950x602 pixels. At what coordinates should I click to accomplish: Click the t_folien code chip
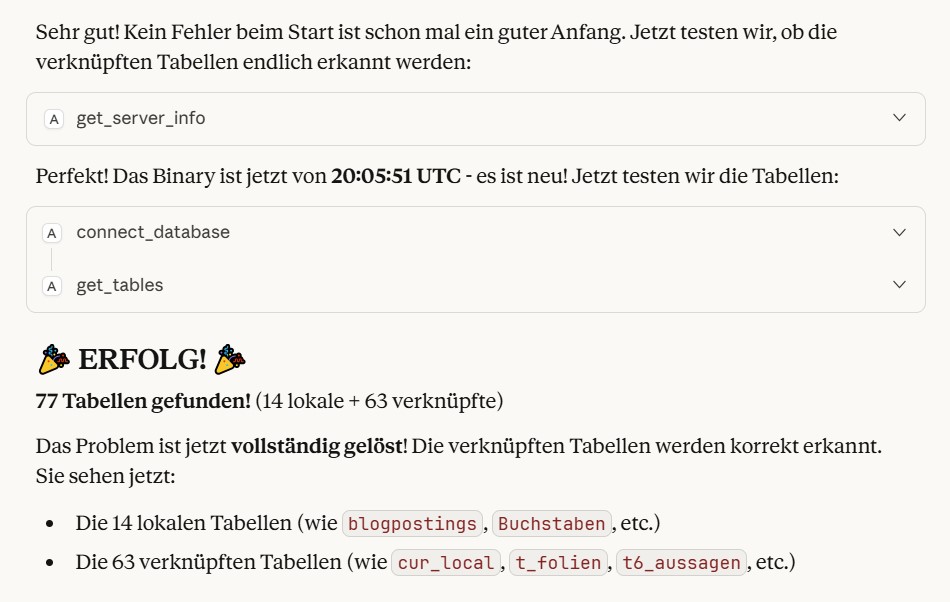(x=559, y=563)
